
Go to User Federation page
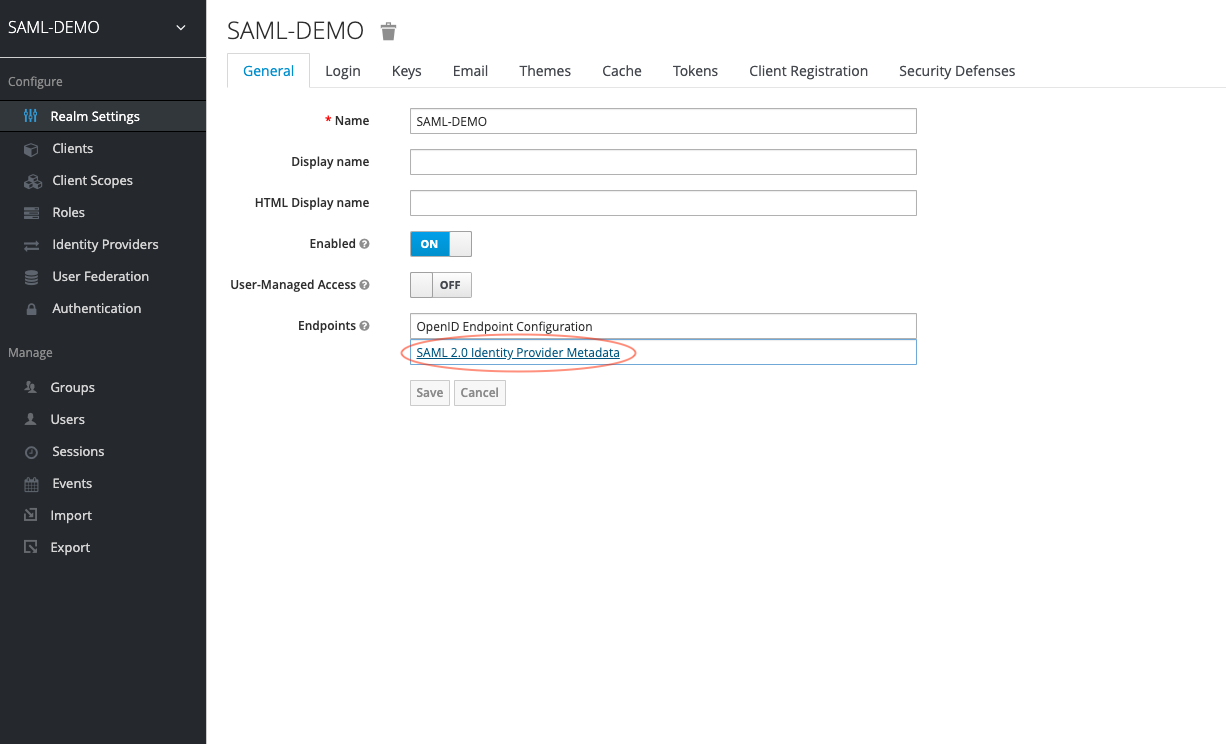click(103, 276)
